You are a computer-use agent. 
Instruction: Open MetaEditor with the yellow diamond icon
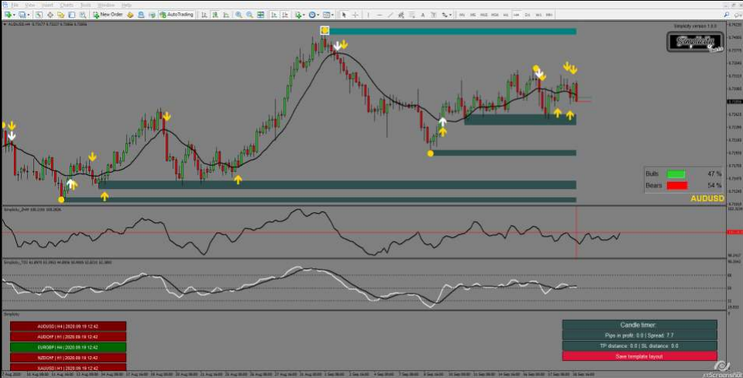130,15
